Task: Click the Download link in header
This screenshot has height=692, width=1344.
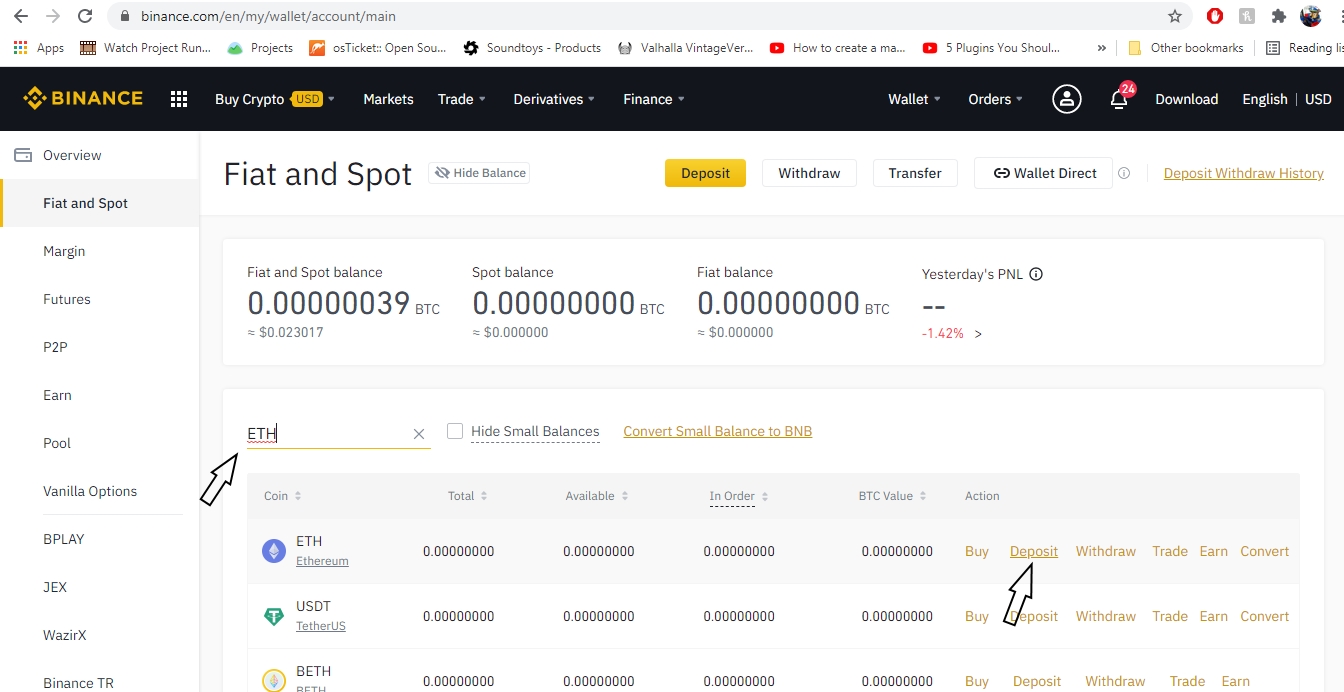Action: pos(1187,99)
